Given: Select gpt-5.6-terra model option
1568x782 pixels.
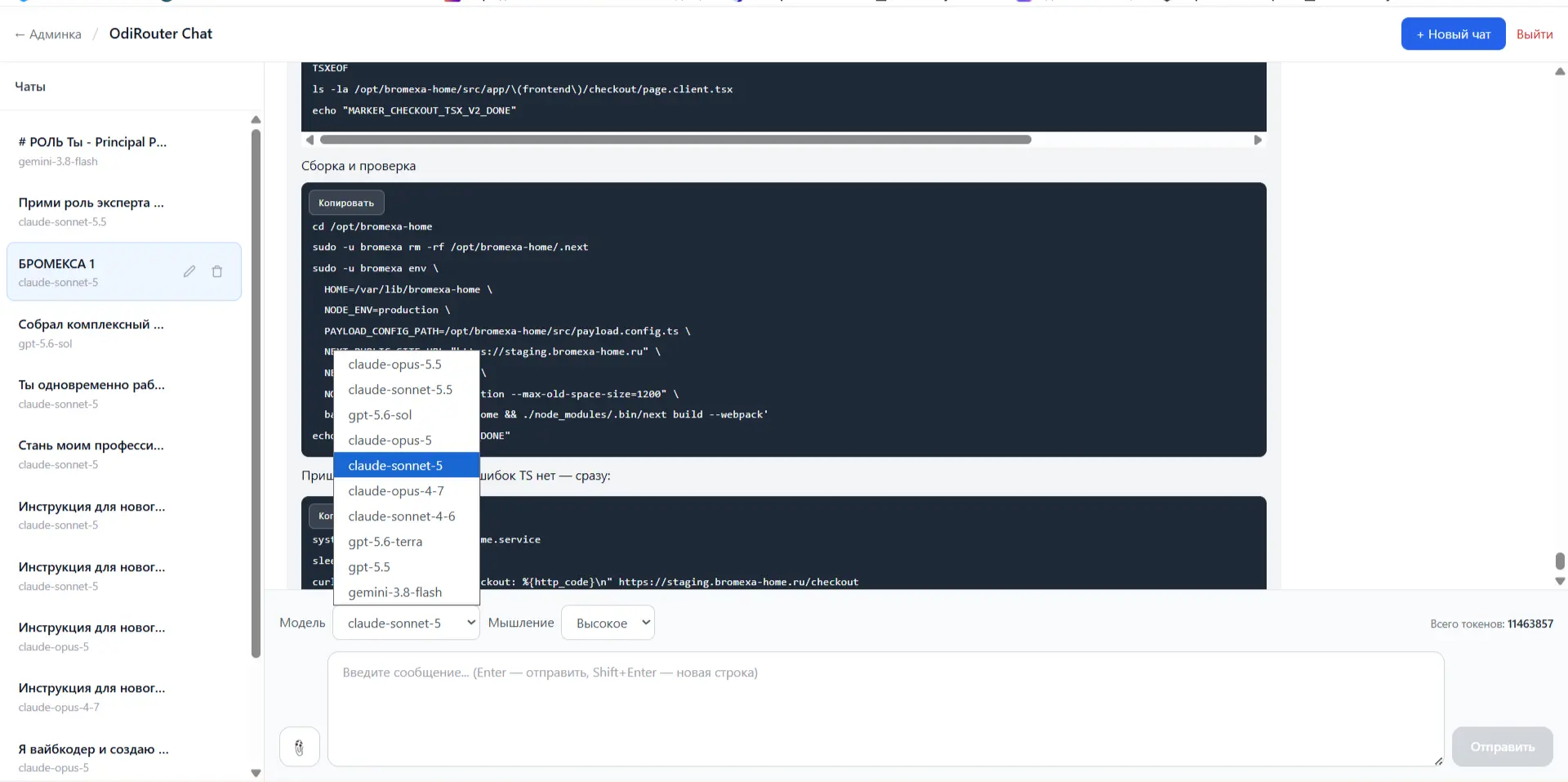Looking at the screenshot, I should 406,542.
